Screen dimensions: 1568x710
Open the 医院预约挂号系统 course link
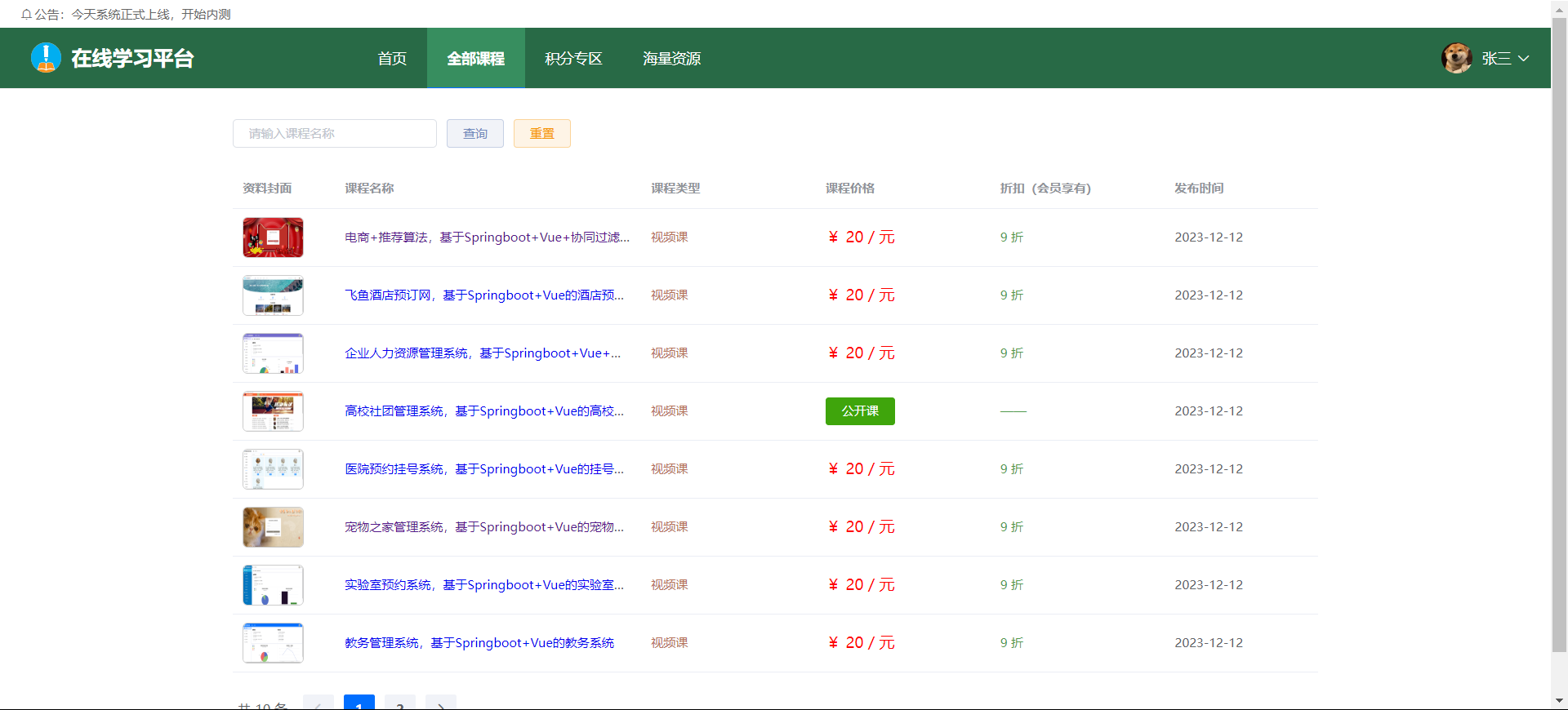484,469
